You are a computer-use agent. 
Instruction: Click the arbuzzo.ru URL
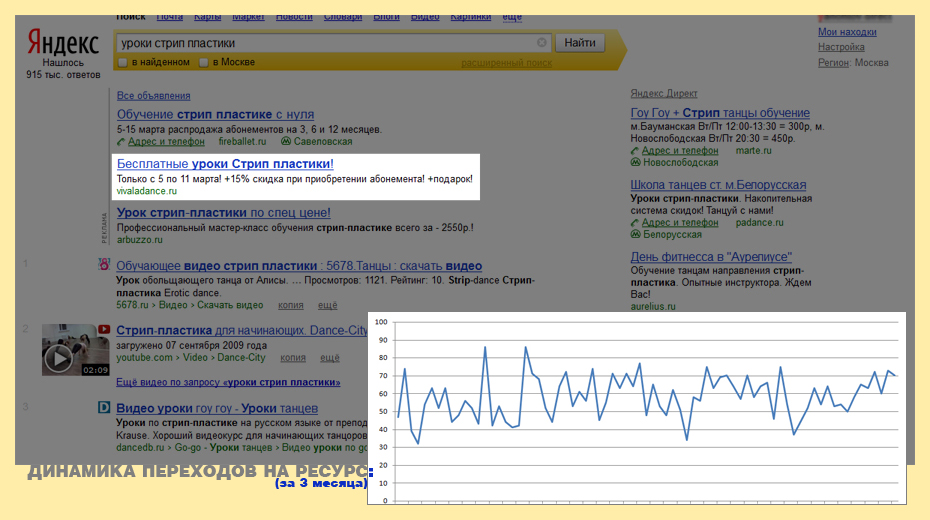pyautogui.click(x=139, y=240)
